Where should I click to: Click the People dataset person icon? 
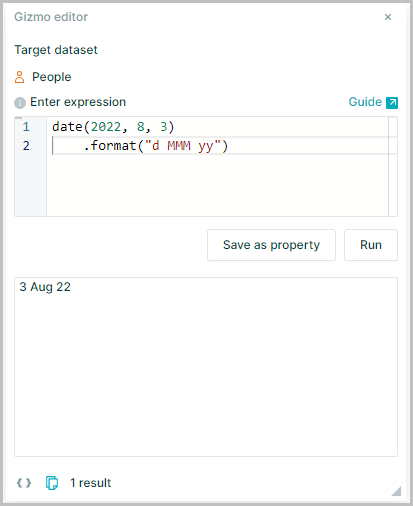pos(20,77)
